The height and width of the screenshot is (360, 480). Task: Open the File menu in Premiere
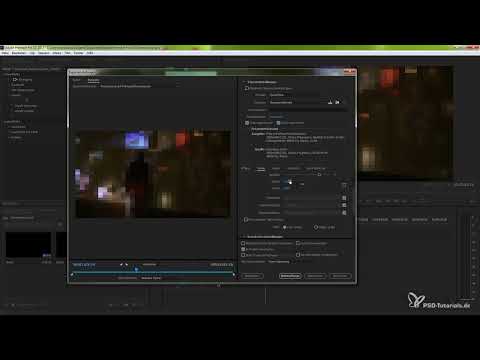click(x=5, y=53)
